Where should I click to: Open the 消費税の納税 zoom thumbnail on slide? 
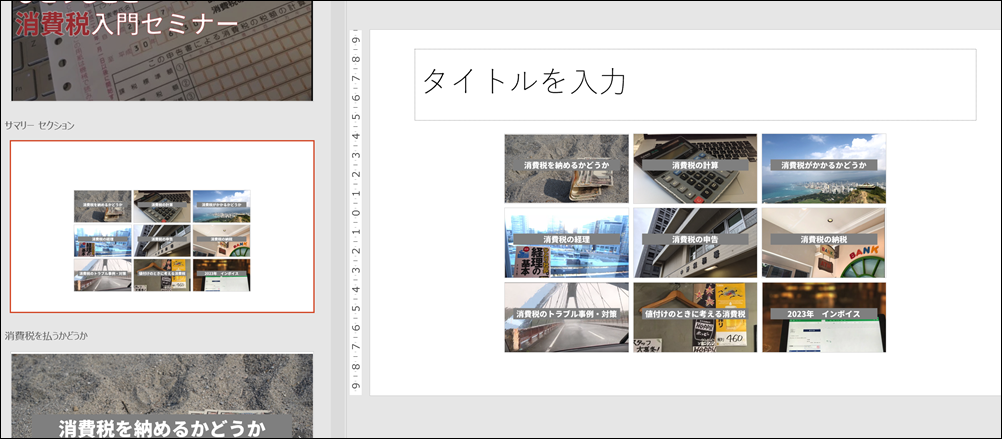(x=824, y=243)
